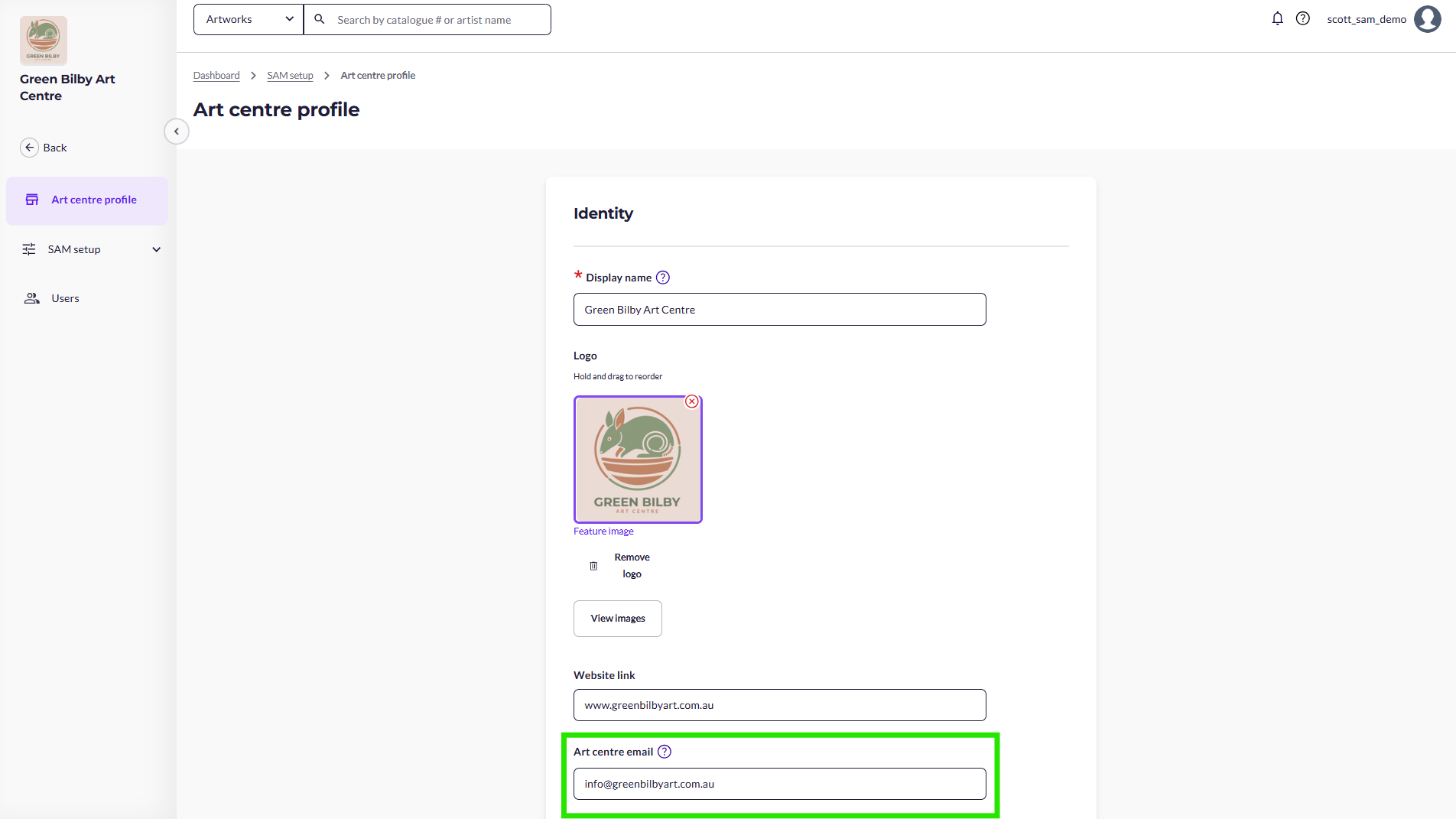This screenshot has height=819, width=1456.
Task: Click the notifications bell icon
Action: pyautogui.click(x=1277, y=19)
